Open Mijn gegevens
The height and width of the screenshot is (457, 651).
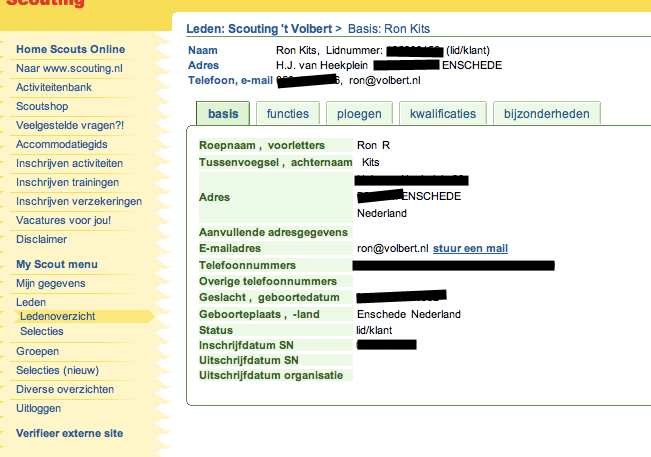(51, 283)
